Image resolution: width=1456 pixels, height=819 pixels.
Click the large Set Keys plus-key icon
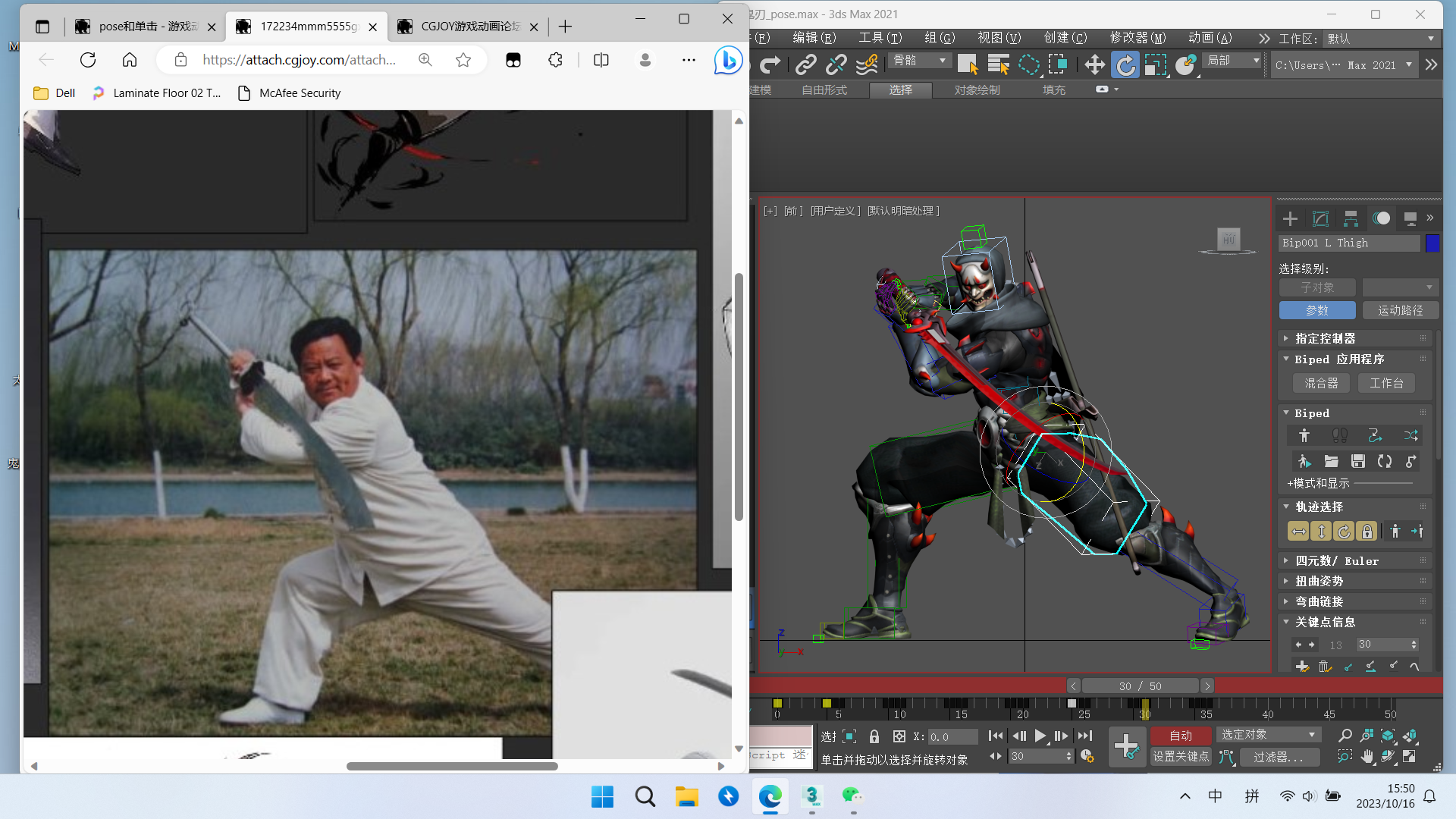pyautogui.click(x=1127, y=746)
